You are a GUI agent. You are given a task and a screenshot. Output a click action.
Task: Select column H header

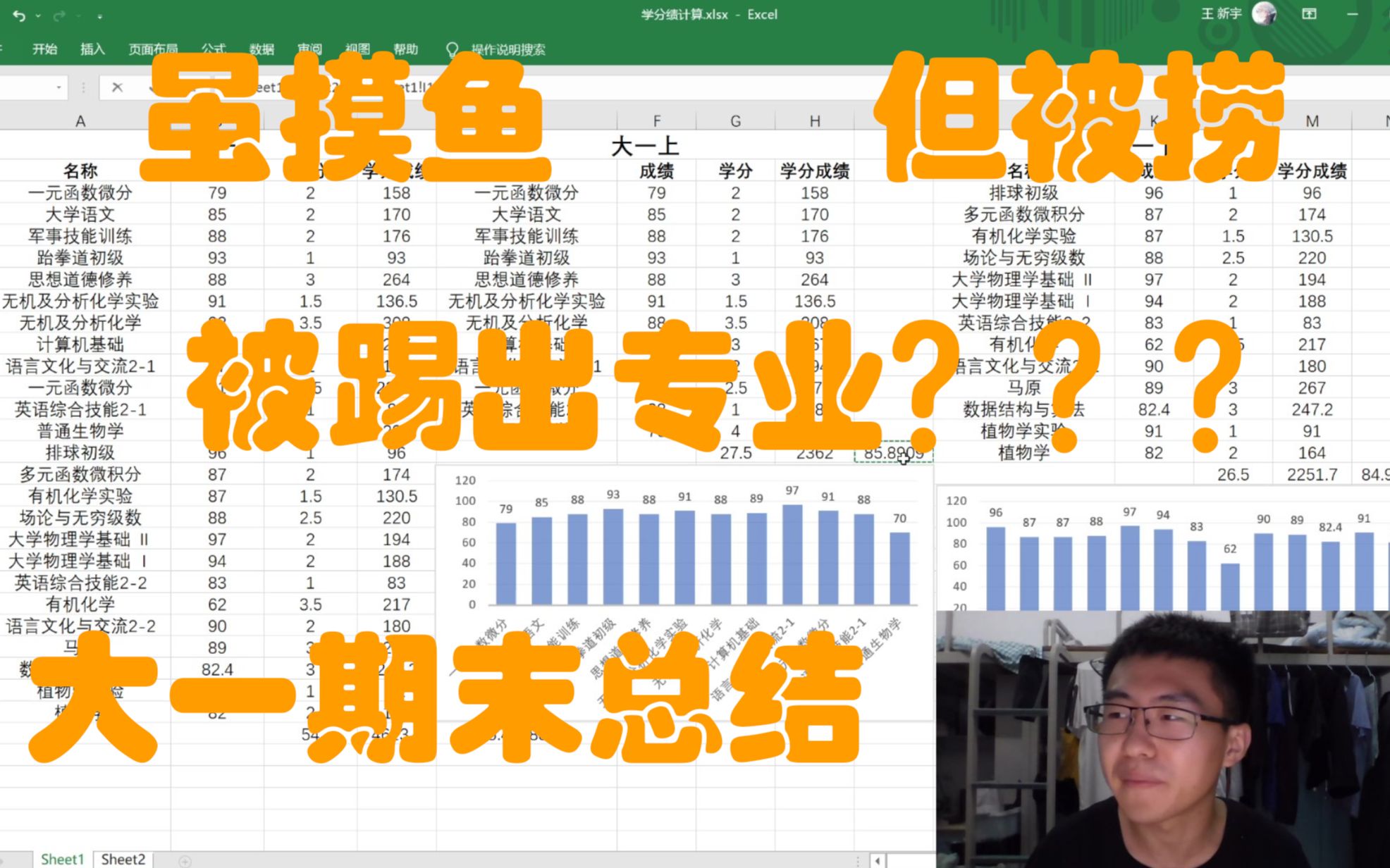click(x=814, y=121)
